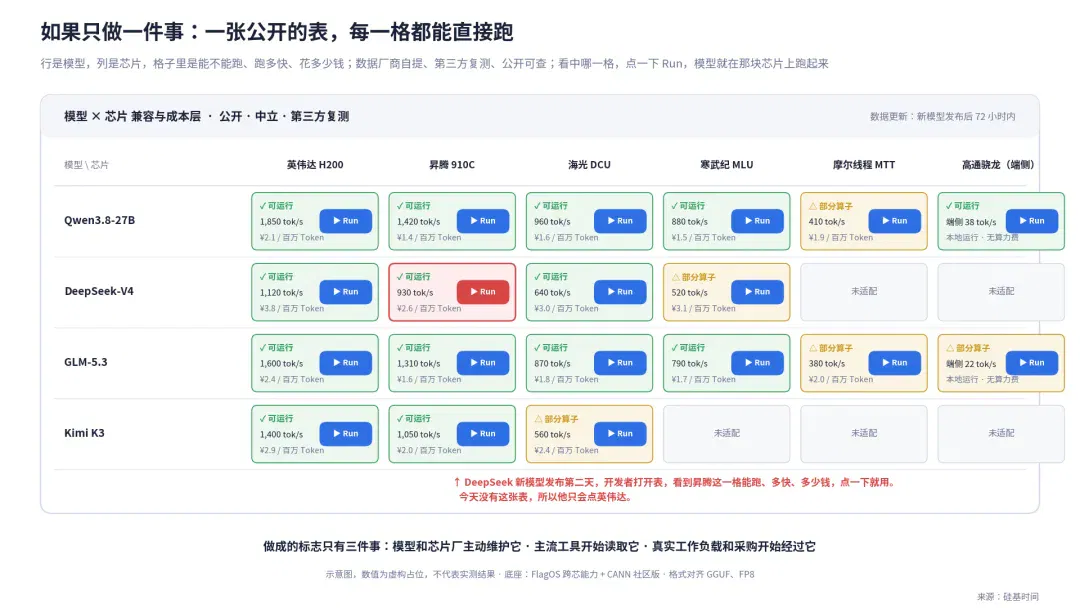
Task: Click the 930 tok/s value
Action: pos(415,293)
